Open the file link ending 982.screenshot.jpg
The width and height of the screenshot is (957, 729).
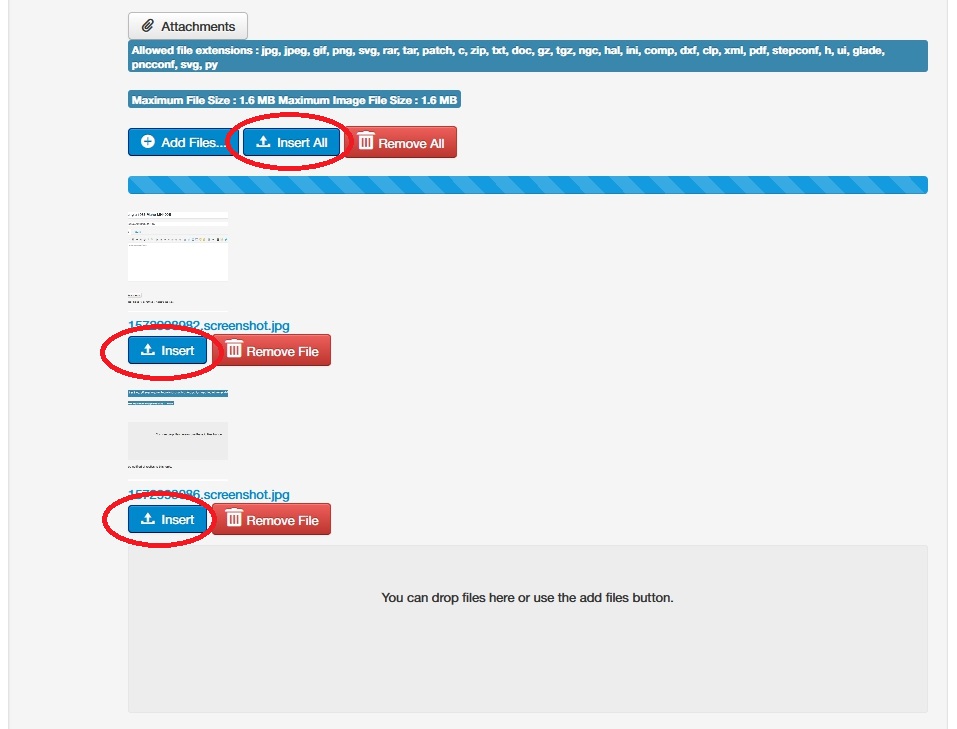point(209,325)
